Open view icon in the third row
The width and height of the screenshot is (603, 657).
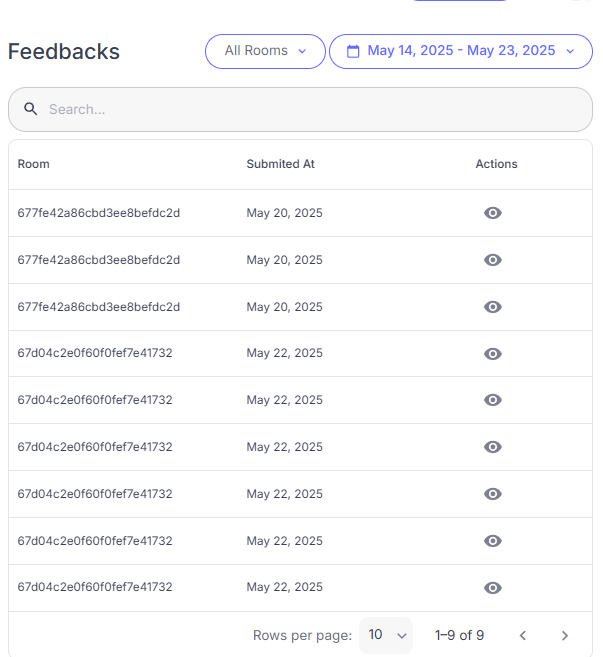492,307
